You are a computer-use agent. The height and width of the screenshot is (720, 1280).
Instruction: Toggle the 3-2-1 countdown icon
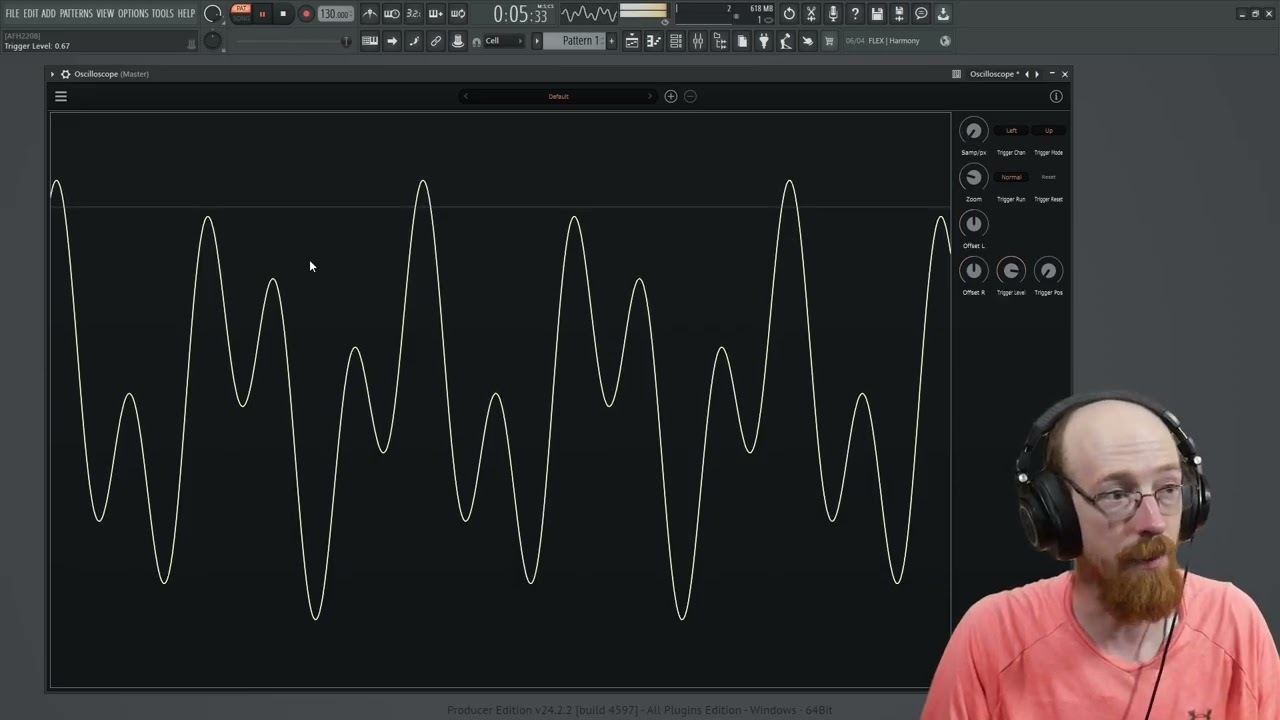point(413,14)
